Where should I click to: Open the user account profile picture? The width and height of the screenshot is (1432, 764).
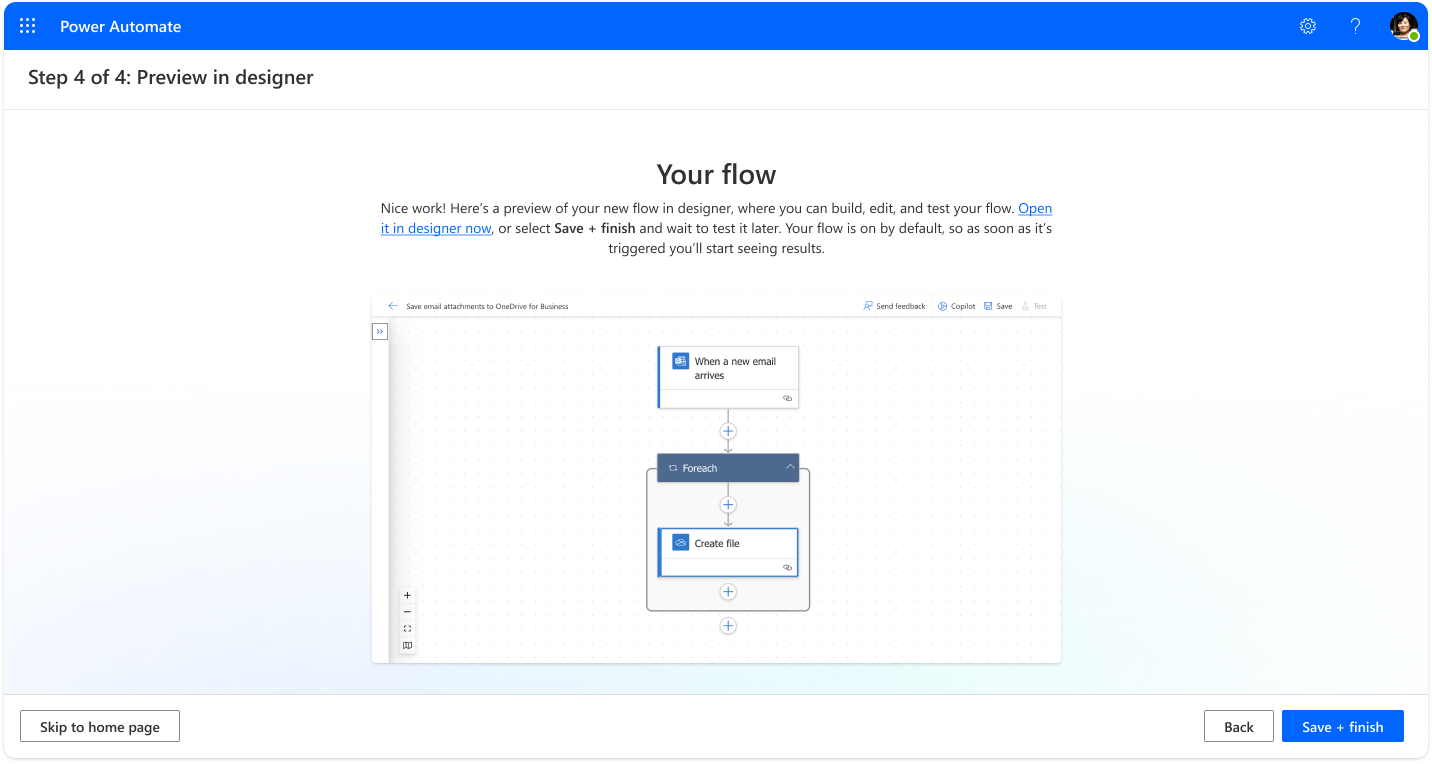(1404, 27)
